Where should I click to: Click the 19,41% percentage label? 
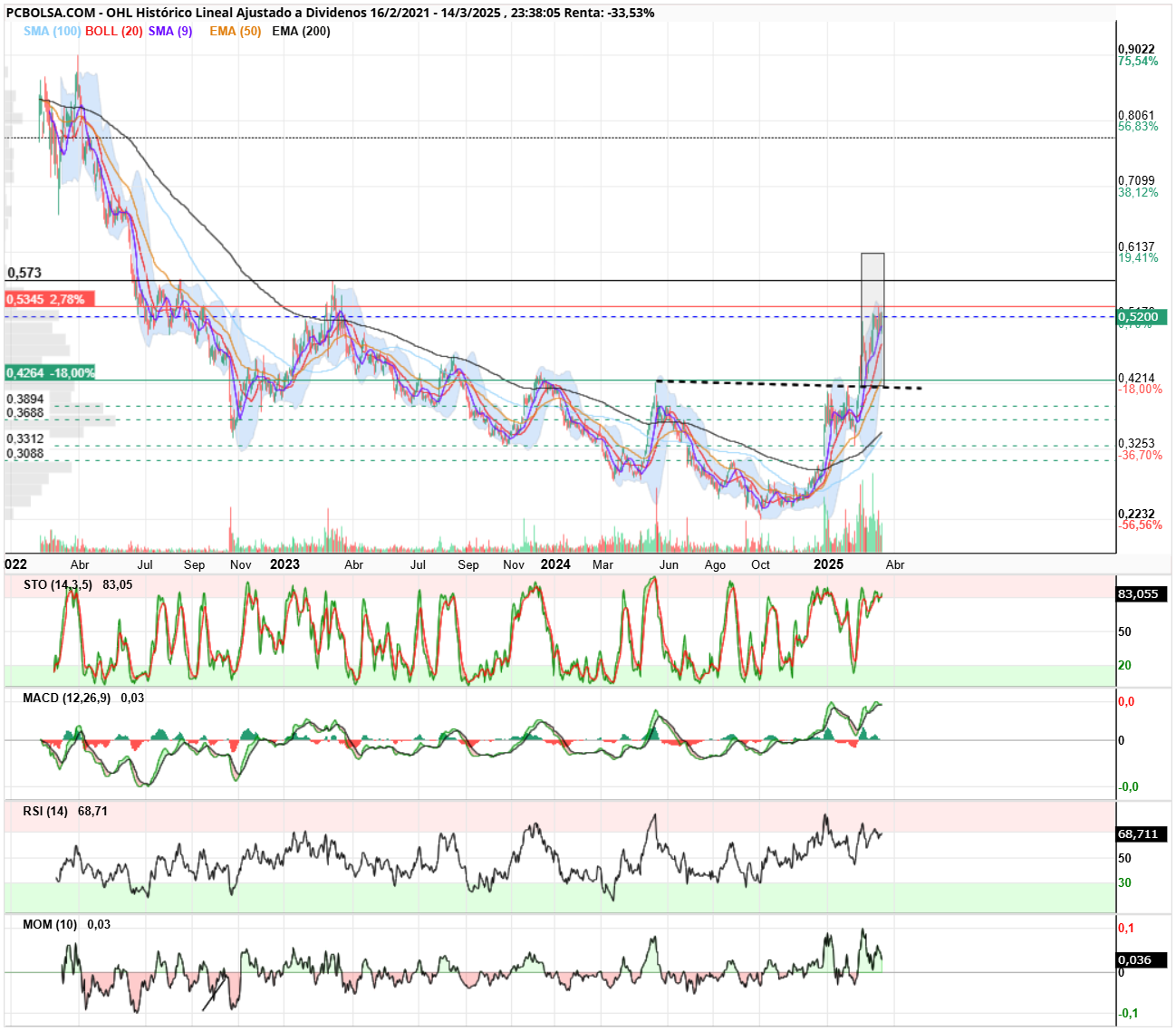(1138, 257)
